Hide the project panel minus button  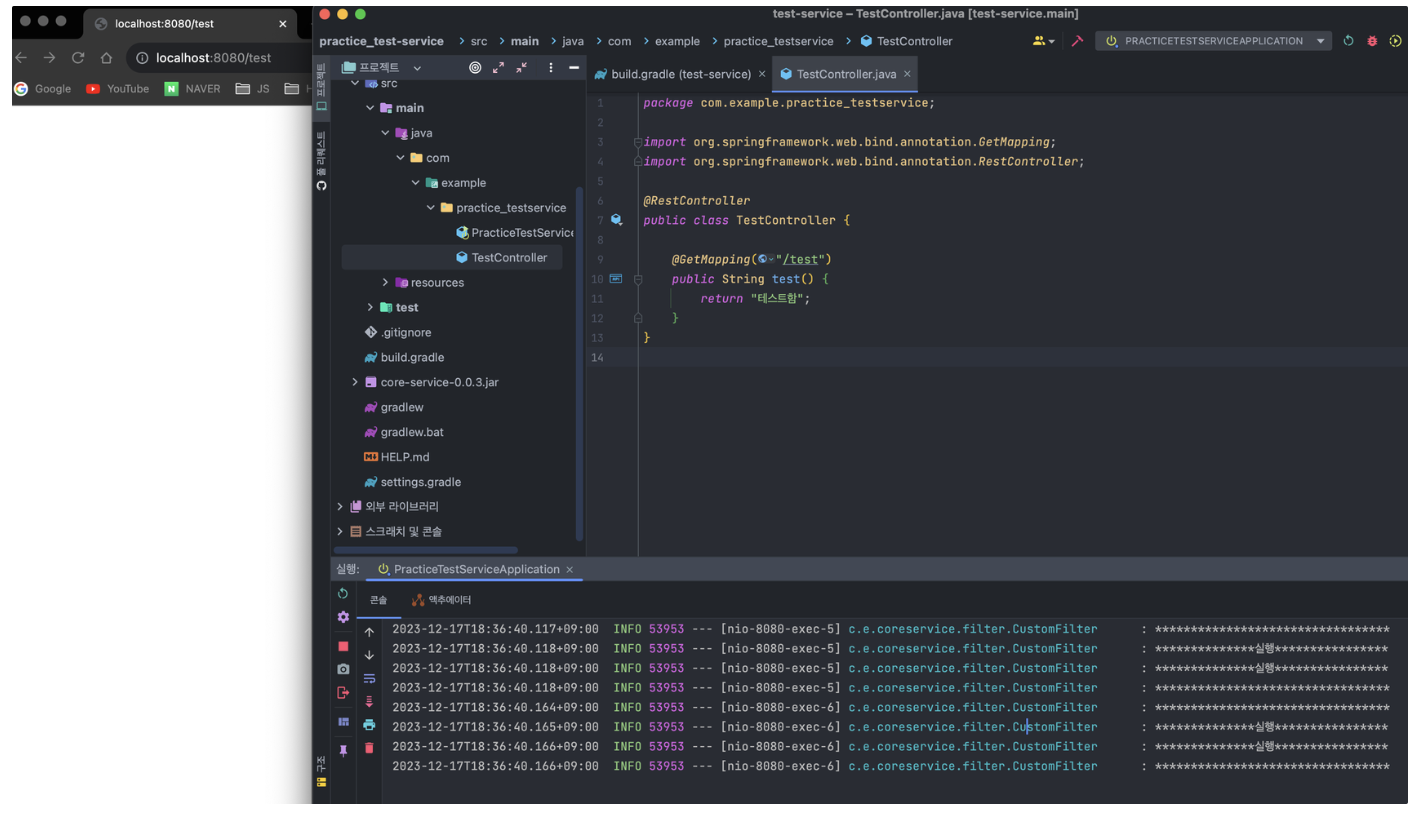click(573, 67)
